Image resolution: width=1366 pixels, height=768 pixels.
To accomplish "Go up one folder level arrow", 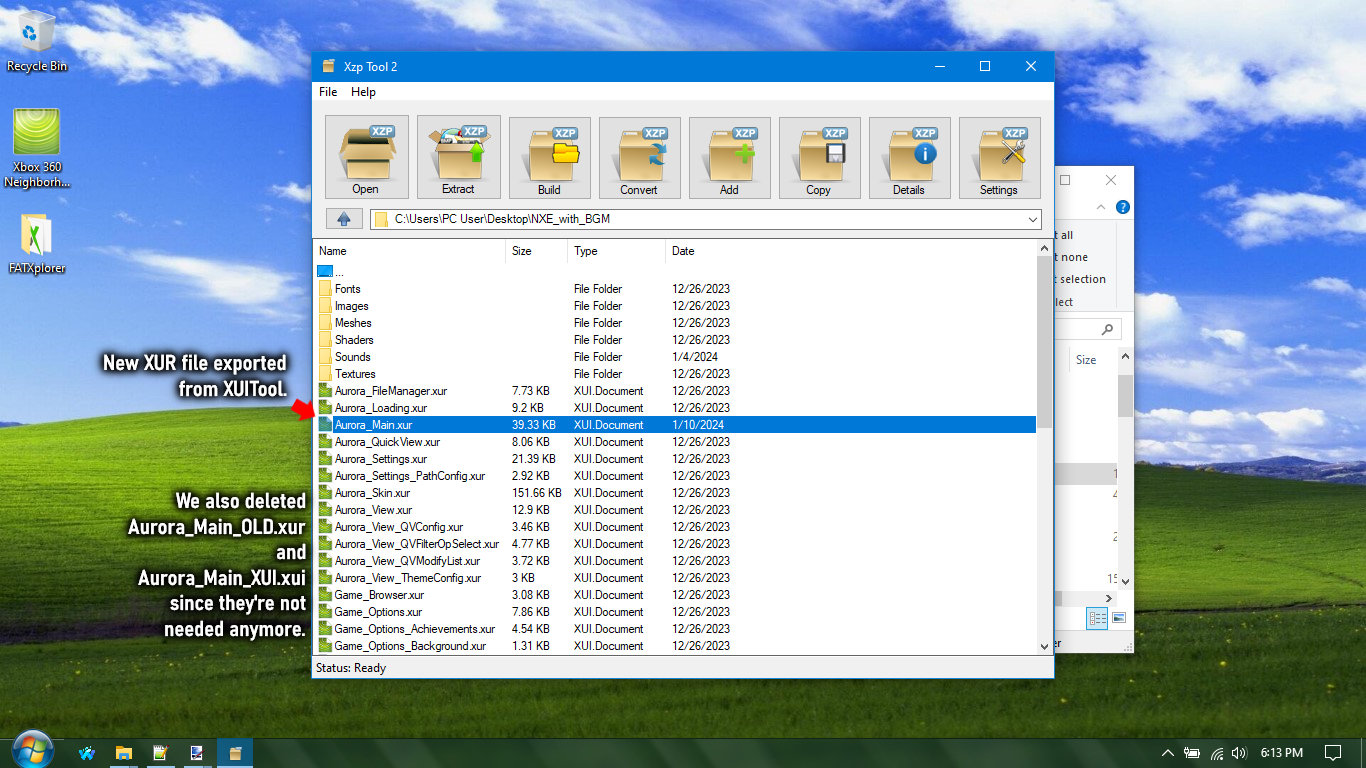I will (x=344, y=219).
